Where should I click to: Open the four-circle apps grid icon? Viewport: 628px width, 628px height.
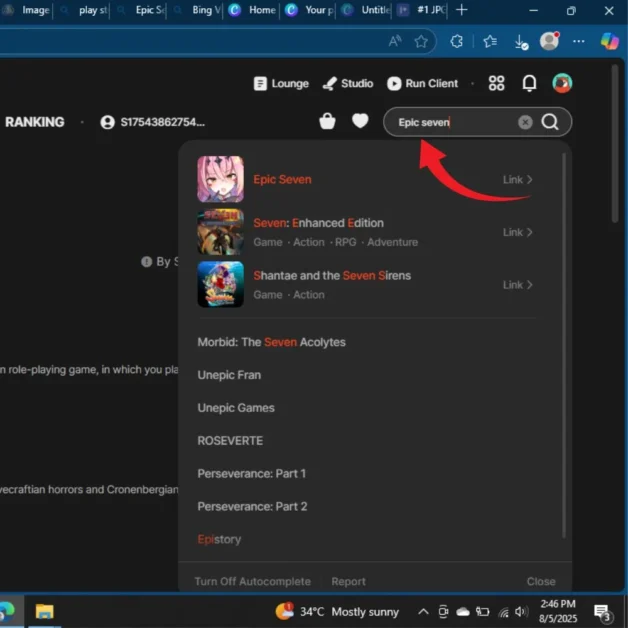(496, 83)
